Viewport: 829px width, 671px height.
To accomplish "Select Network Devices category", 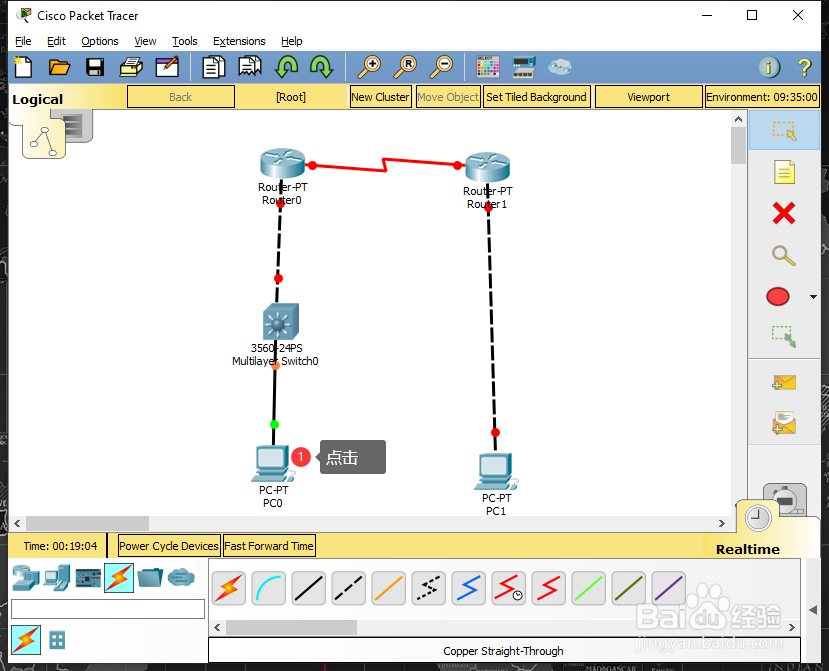I will (x=25, y=577).
